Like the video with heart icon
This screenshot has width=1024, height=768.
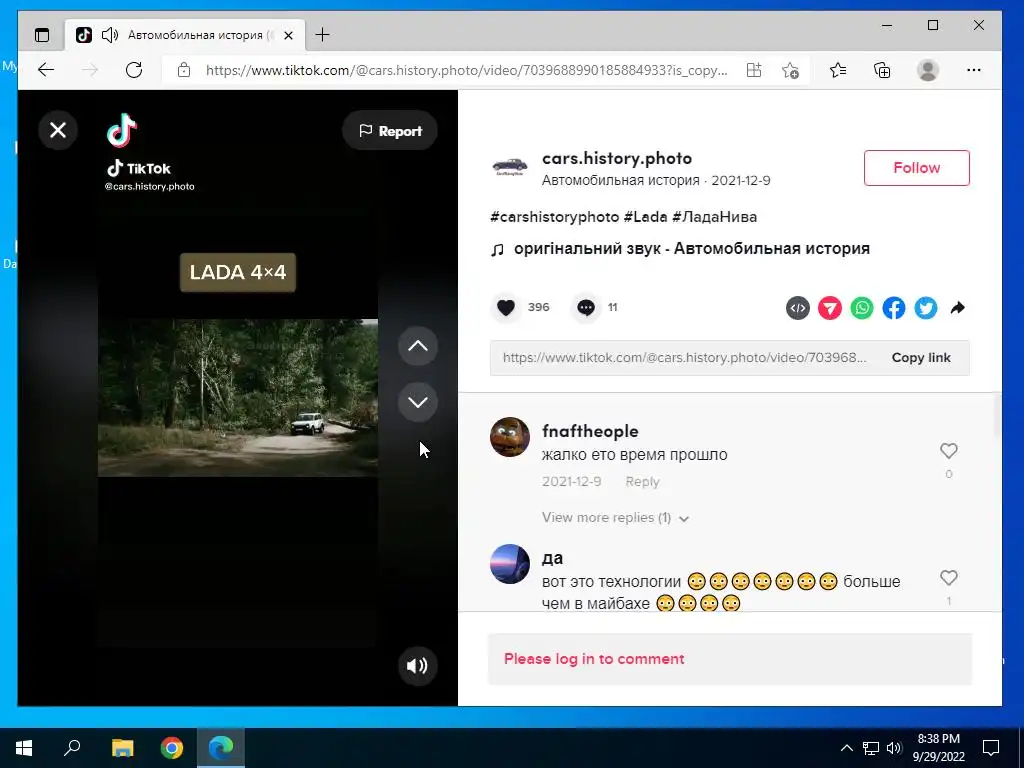point(506,308)
